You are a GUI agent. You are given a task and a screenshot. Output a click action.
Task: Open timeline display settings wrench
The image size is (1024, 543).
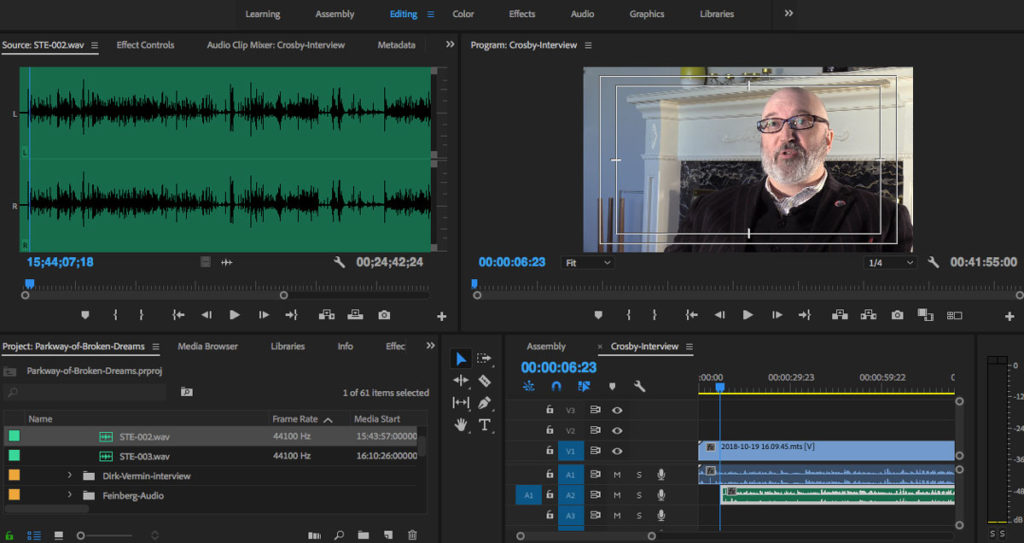point(639,386)
